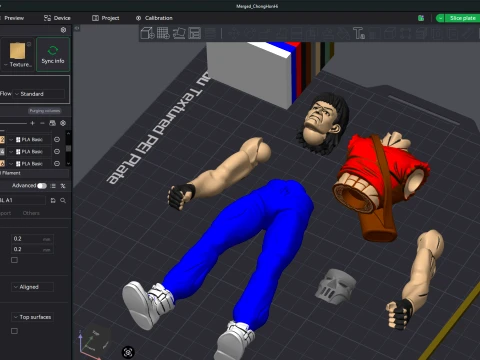480x360 pixels.
Task: Open the Others settings tab
Action: [31, 213]
